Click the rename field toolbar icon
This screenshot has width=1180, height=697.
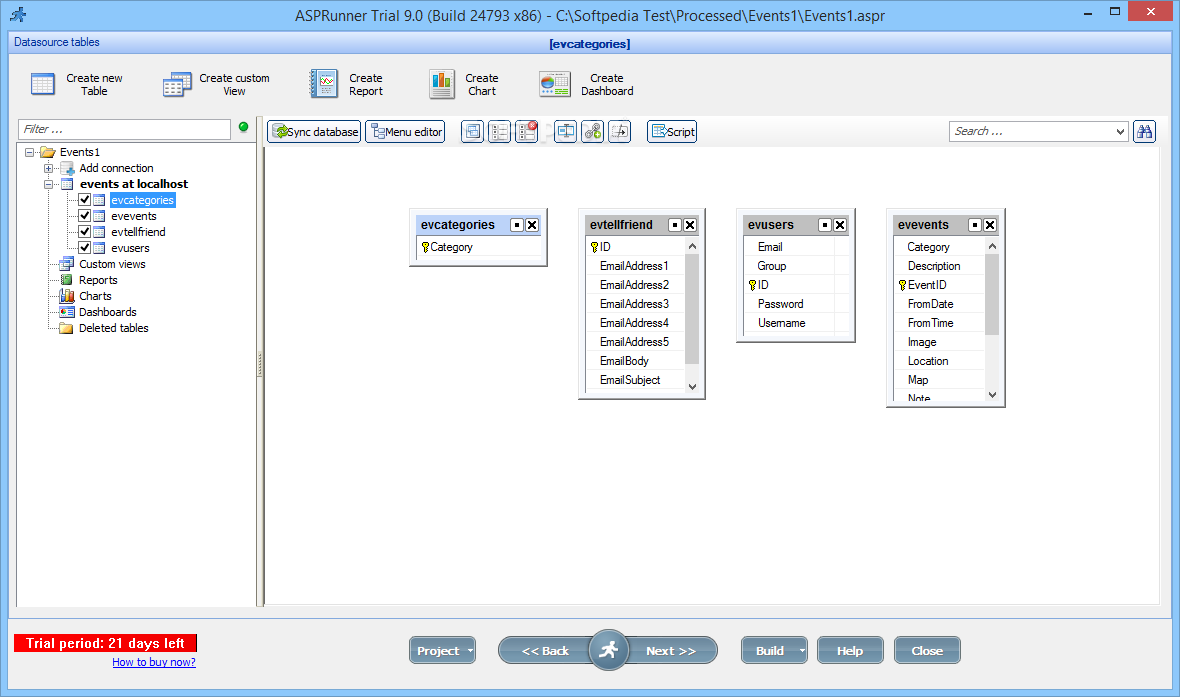[x=565, y=132]
